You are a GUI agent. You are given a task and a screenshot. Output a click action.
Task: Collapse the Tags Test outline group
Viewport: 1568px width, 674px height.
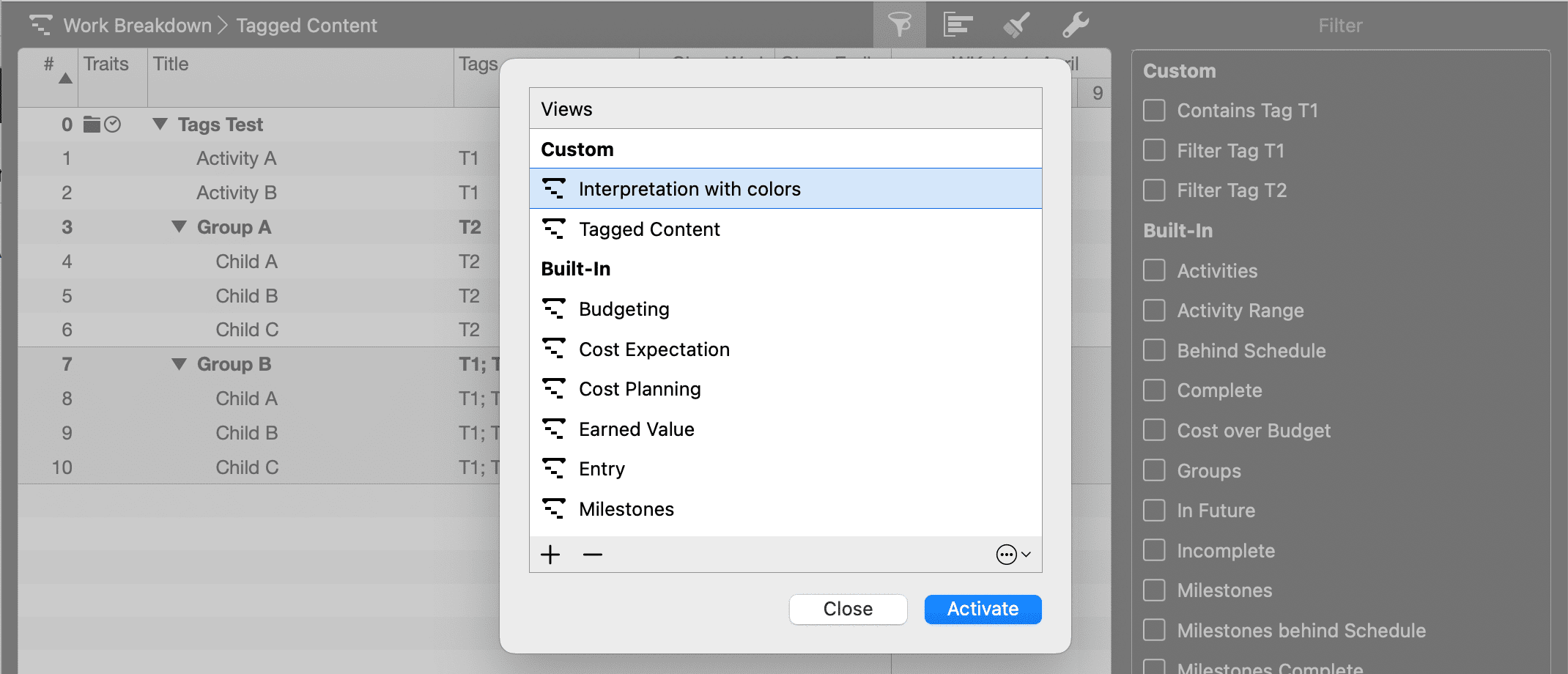(x=160, y=125)
